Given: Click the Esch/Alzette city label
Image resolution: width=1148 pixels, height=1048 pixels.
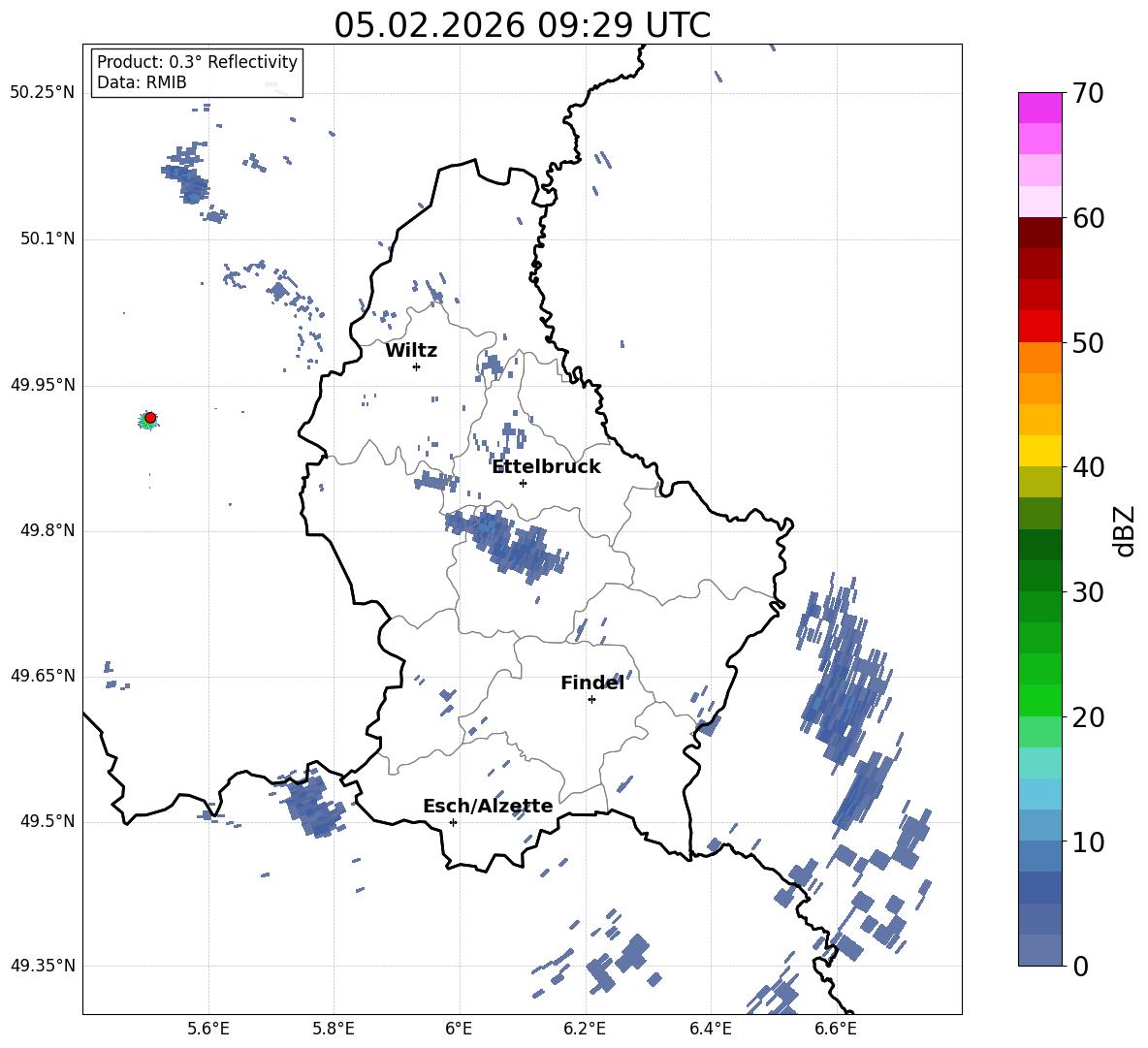Looking at the screenshot, I should click(x=488, y=806).
